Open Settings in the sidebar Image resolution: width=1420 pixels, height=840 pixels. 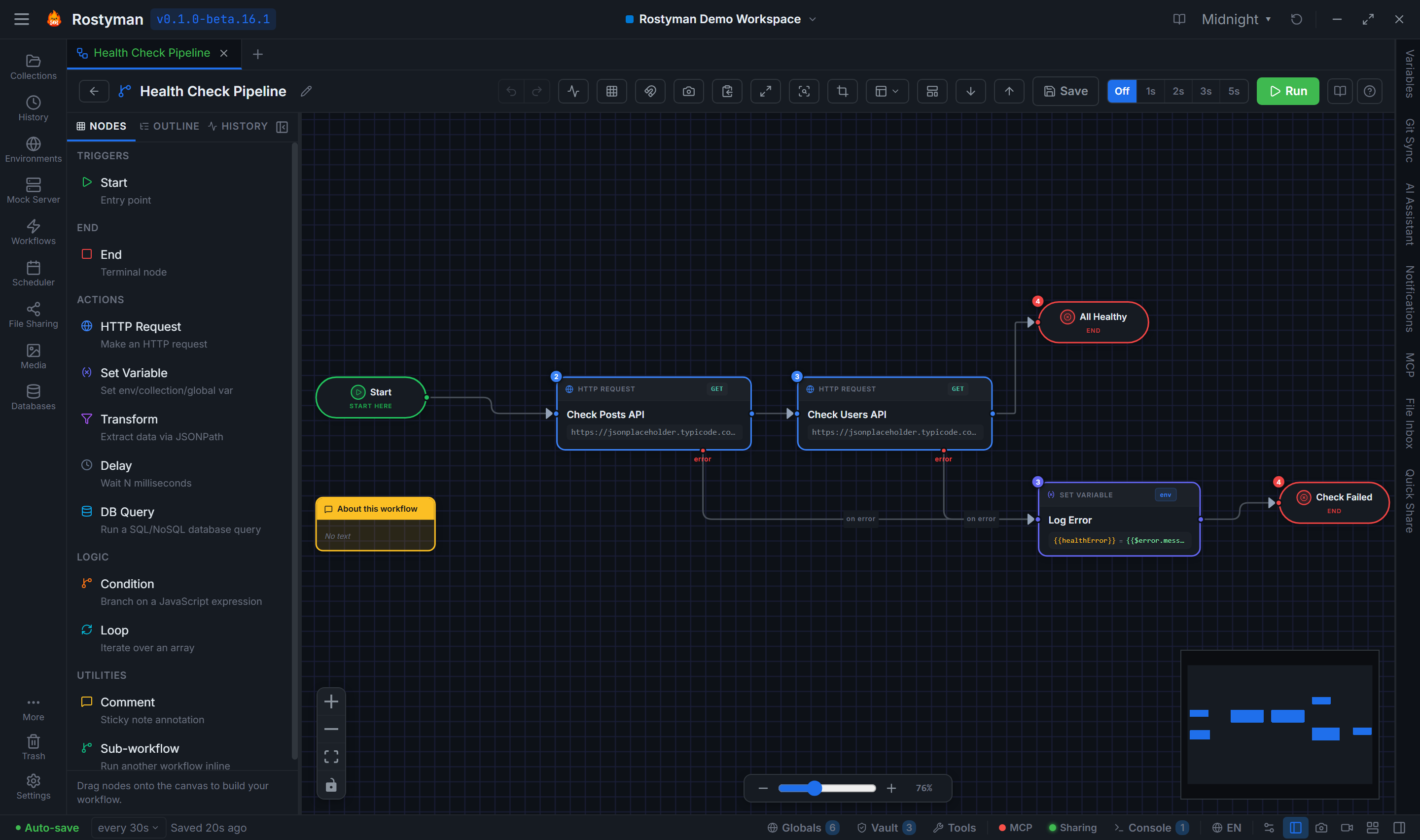[x=34, y=787]
